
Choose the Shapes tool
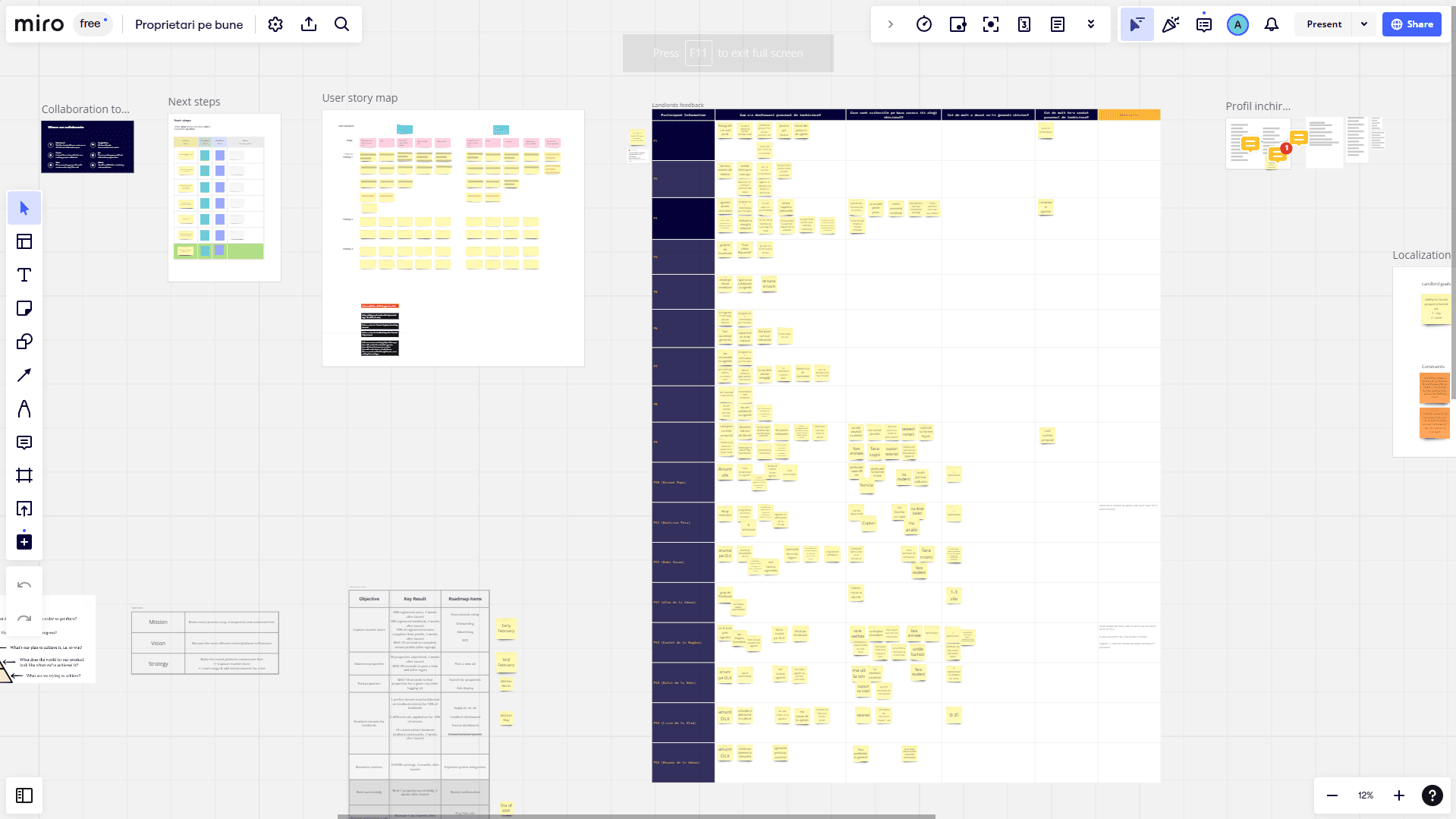(x=24, y=342)
